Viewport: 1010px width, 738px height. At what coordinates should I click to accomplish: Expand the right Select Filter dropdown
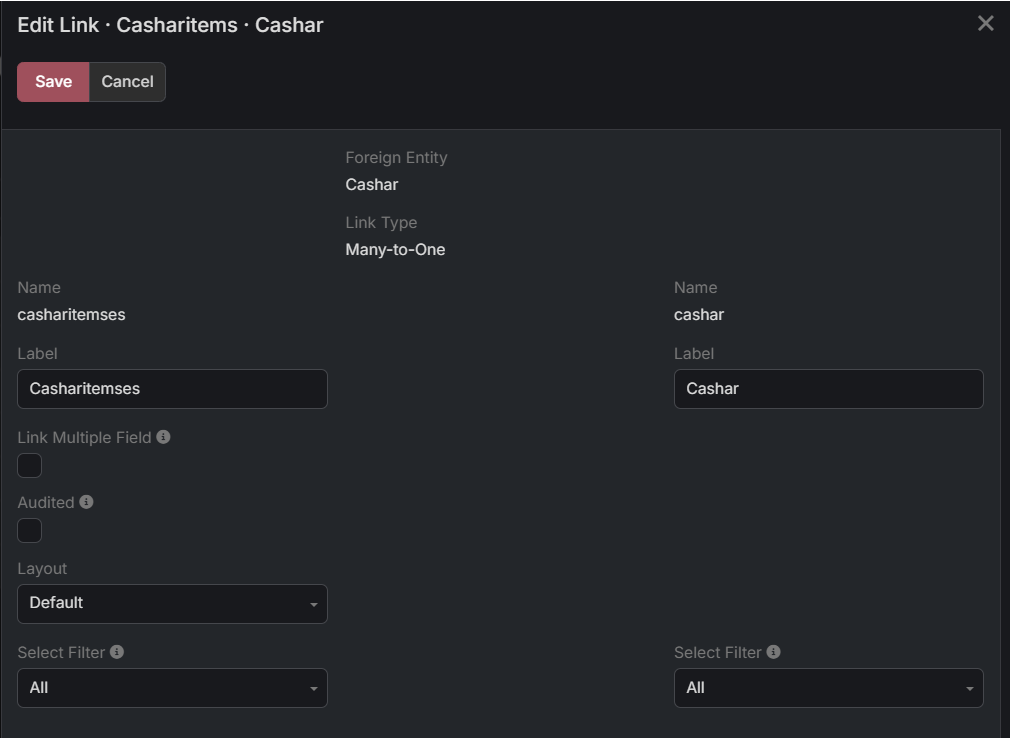pyautogui.click(x=828, y=688)
